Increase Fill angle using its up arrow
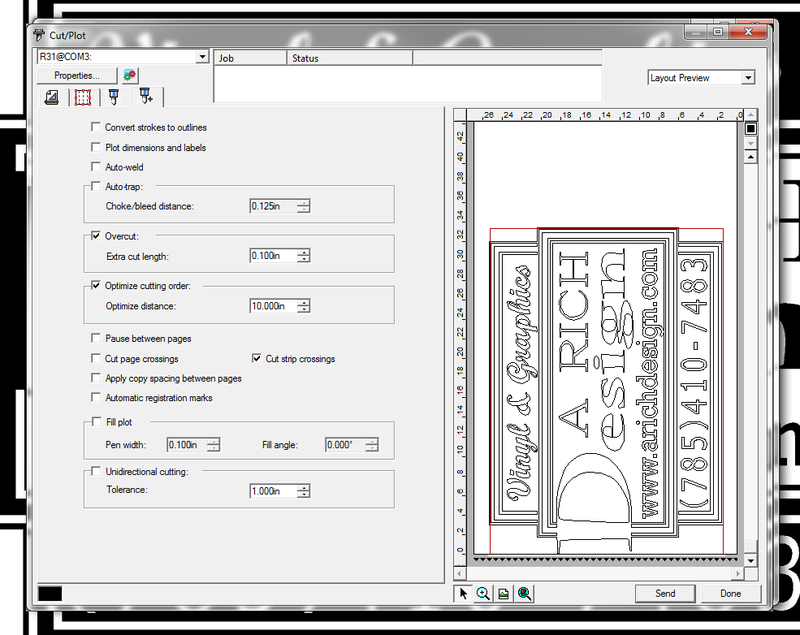 pos(372,441)
